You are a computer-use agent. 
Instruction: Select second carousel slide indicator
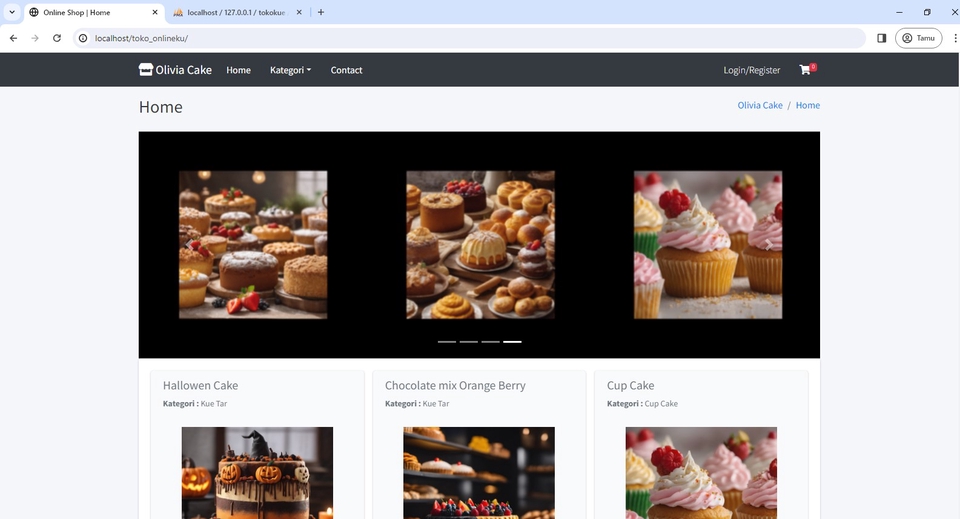pos(468,342)
